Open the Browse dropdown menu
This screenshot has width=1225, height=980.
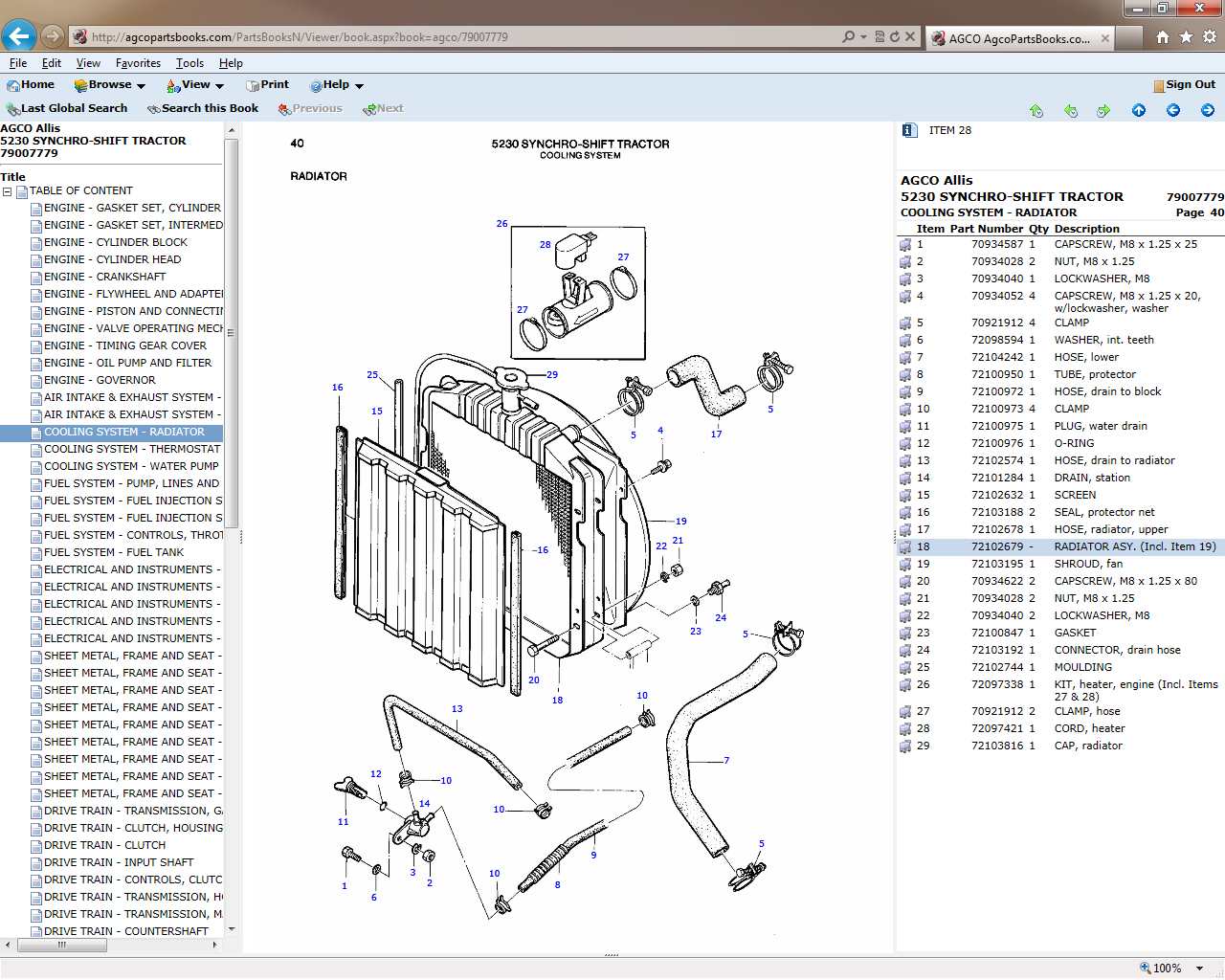tap(109, 85)
